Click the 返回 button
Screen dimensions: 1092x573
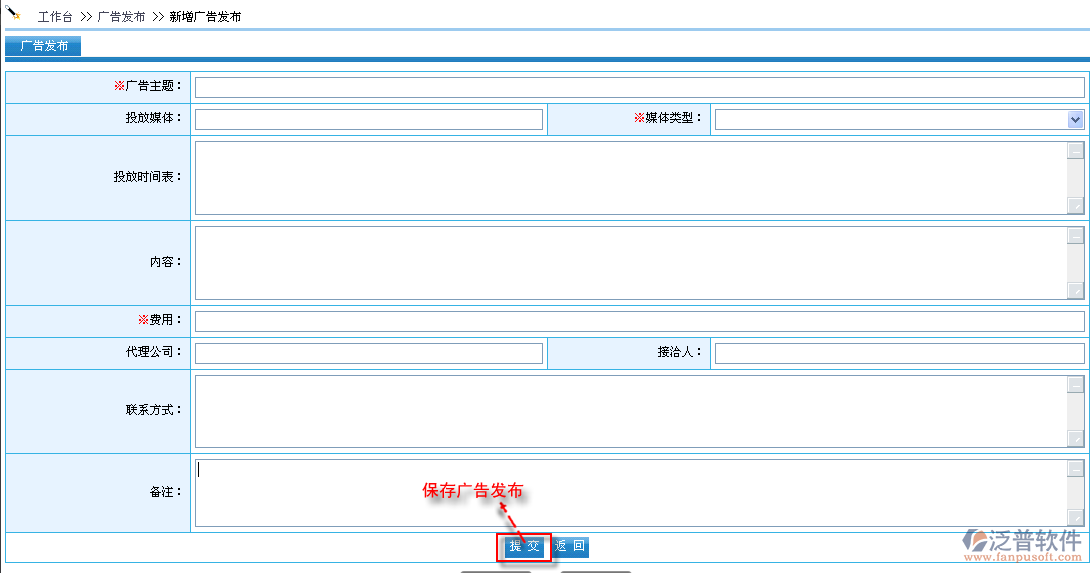[570, 547]
